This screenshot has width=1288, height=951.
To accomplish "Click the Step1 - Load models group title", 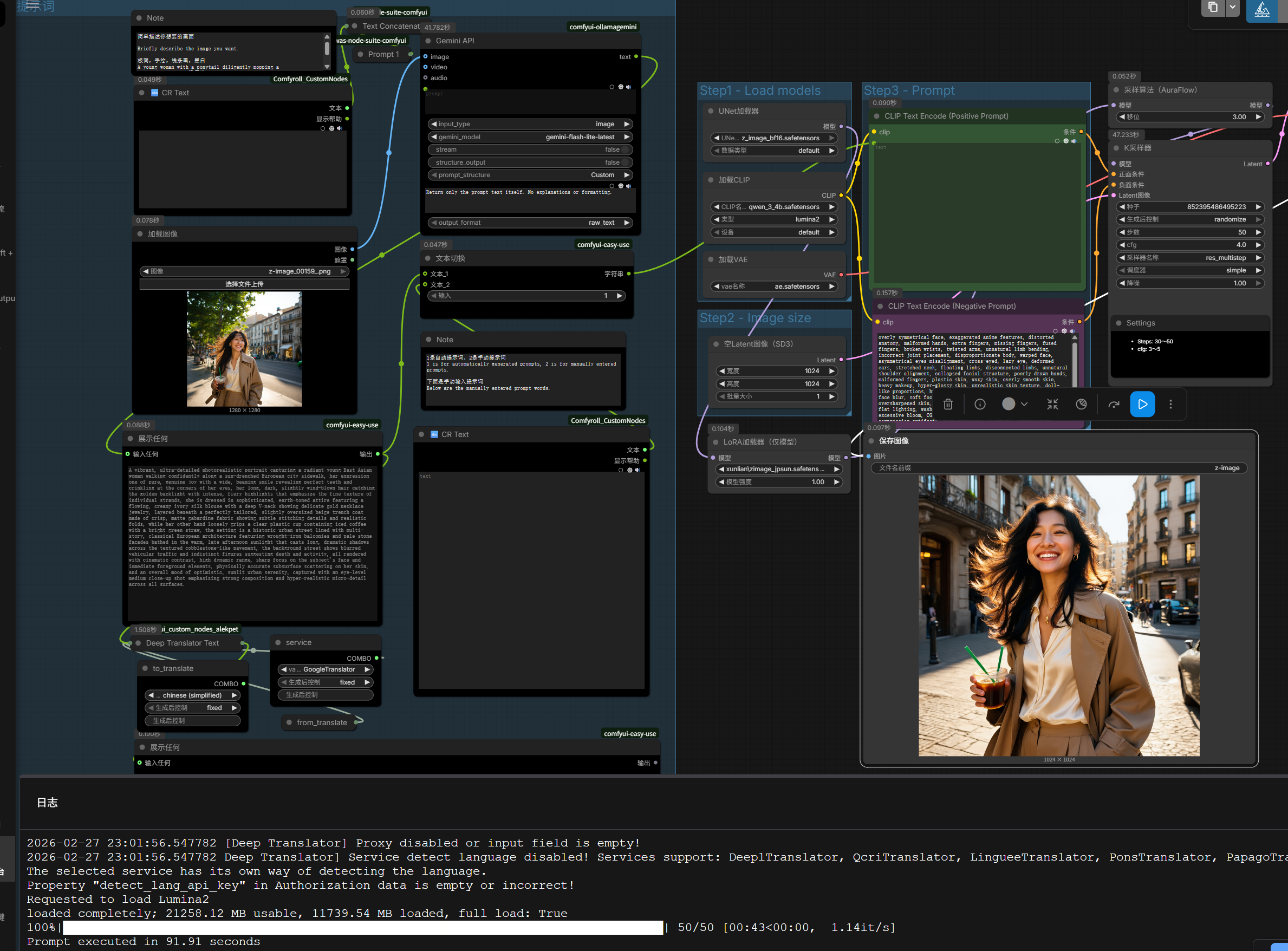I will pos(759,90).
